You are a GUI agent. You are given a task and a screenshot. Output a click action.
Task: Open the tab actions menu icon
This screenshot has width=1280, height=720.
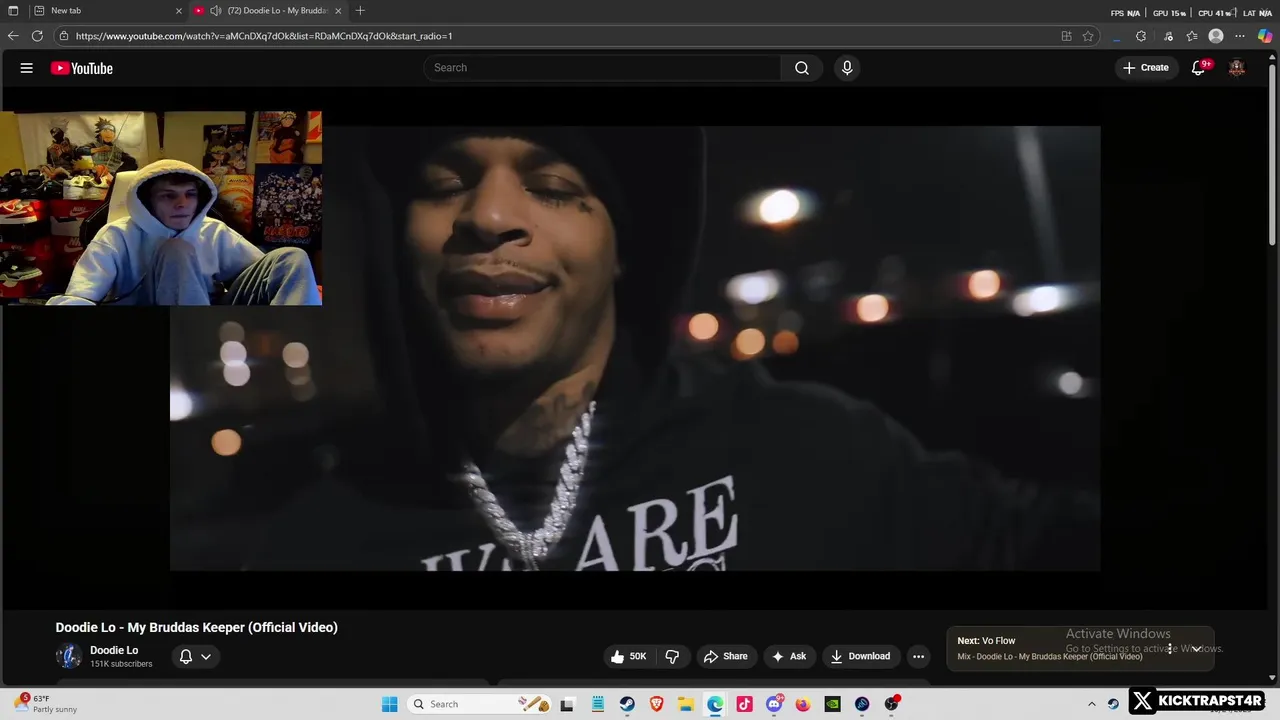point(13,11)
